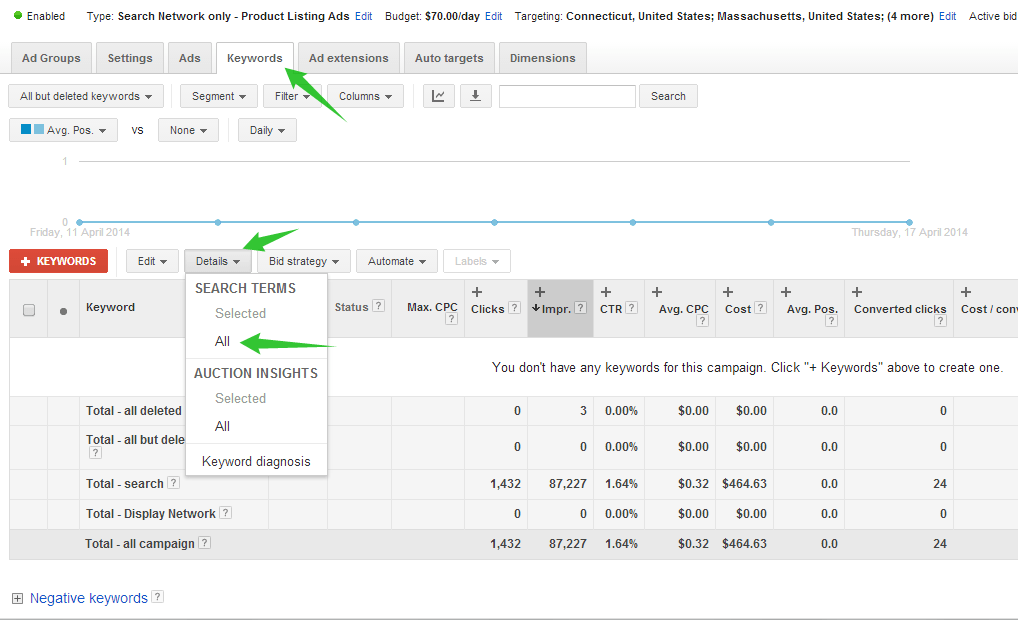The height and width of the screenshot is (620, 1018).
Task: Switch to the Ad Groups tab
Action: pyautogui.click(x=51, y=58)
